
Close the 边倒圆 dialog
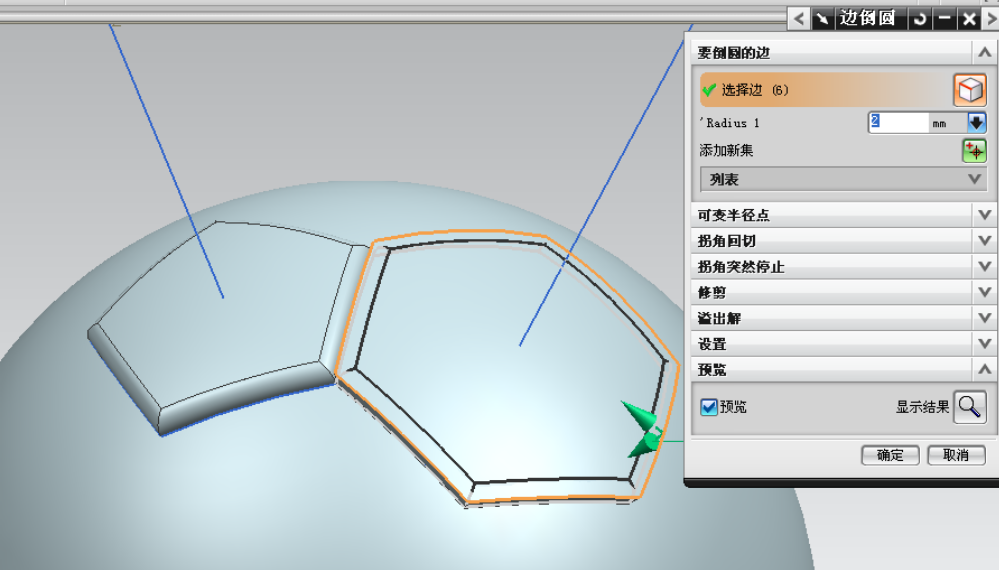click(969, 18)
